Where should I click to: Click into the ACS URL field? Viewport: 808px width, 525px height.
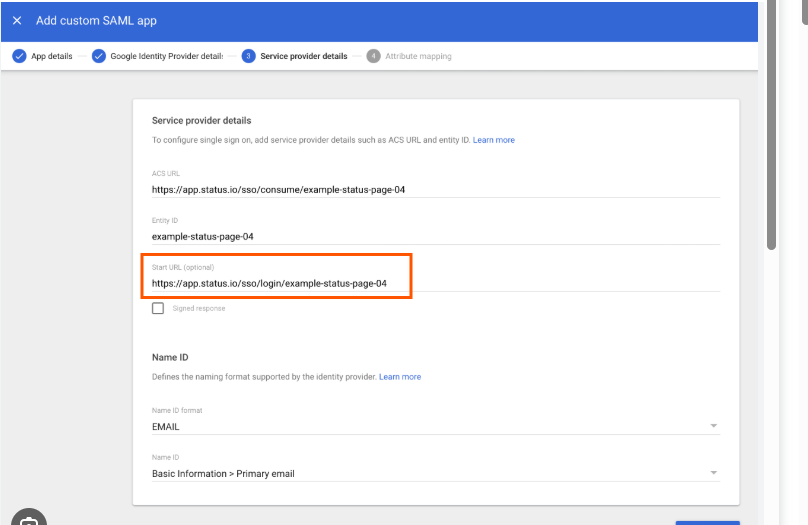435,189
